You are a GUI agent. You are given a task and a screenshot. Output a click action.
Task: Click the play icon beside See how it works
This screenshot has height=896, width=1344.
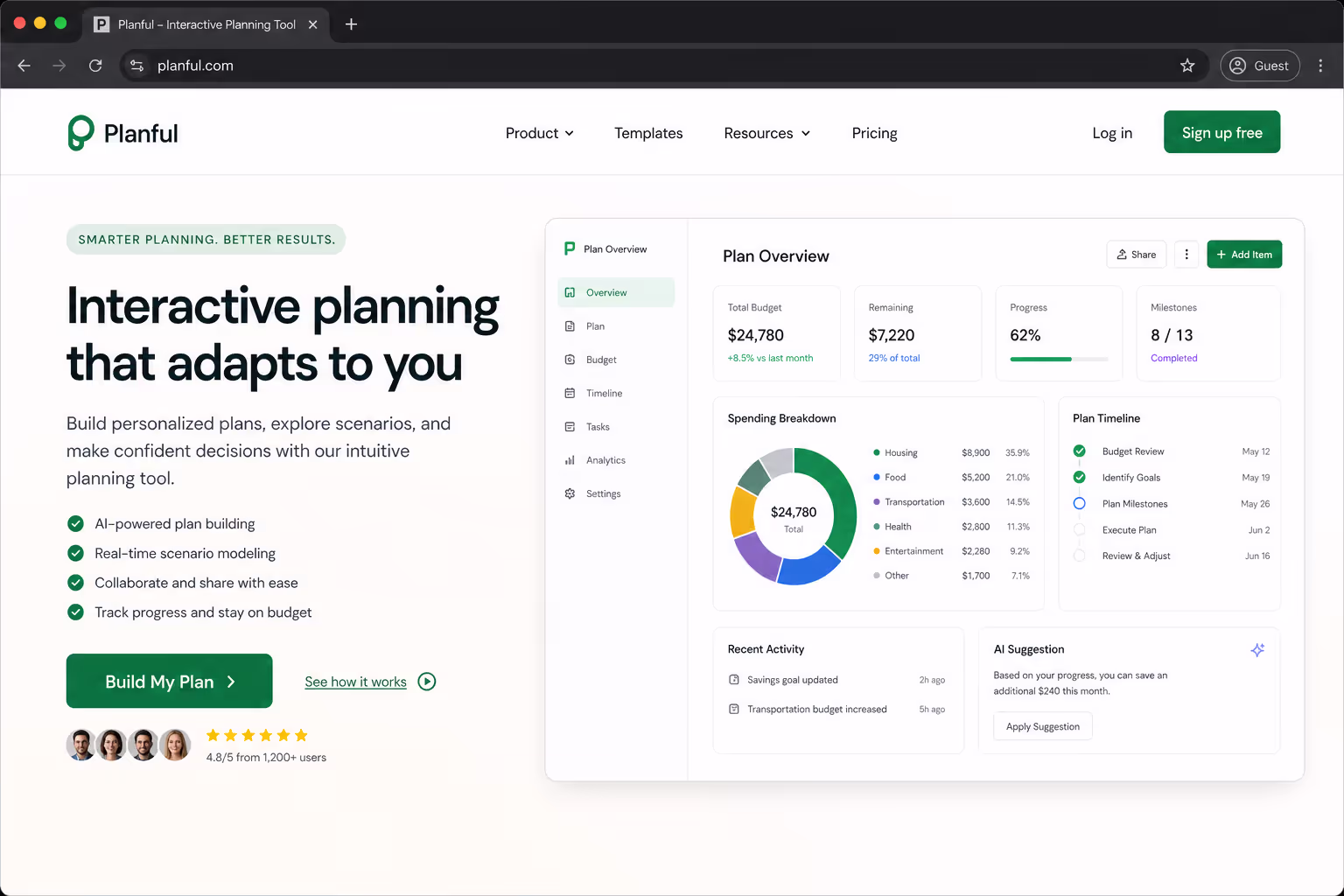coord(427,682)
